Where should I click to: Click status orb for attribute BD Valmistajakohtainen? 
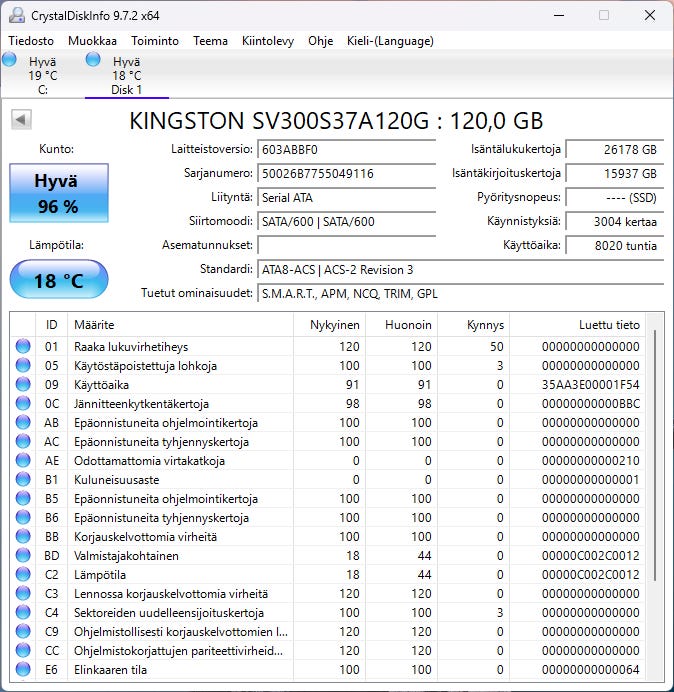(23, 555)
